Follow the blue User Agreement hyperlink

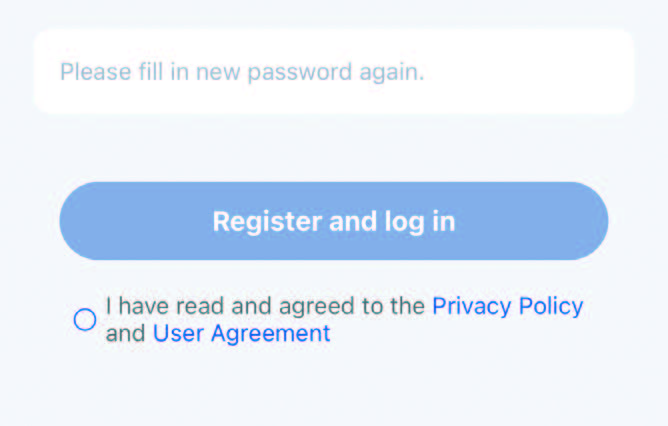(241, 334)
